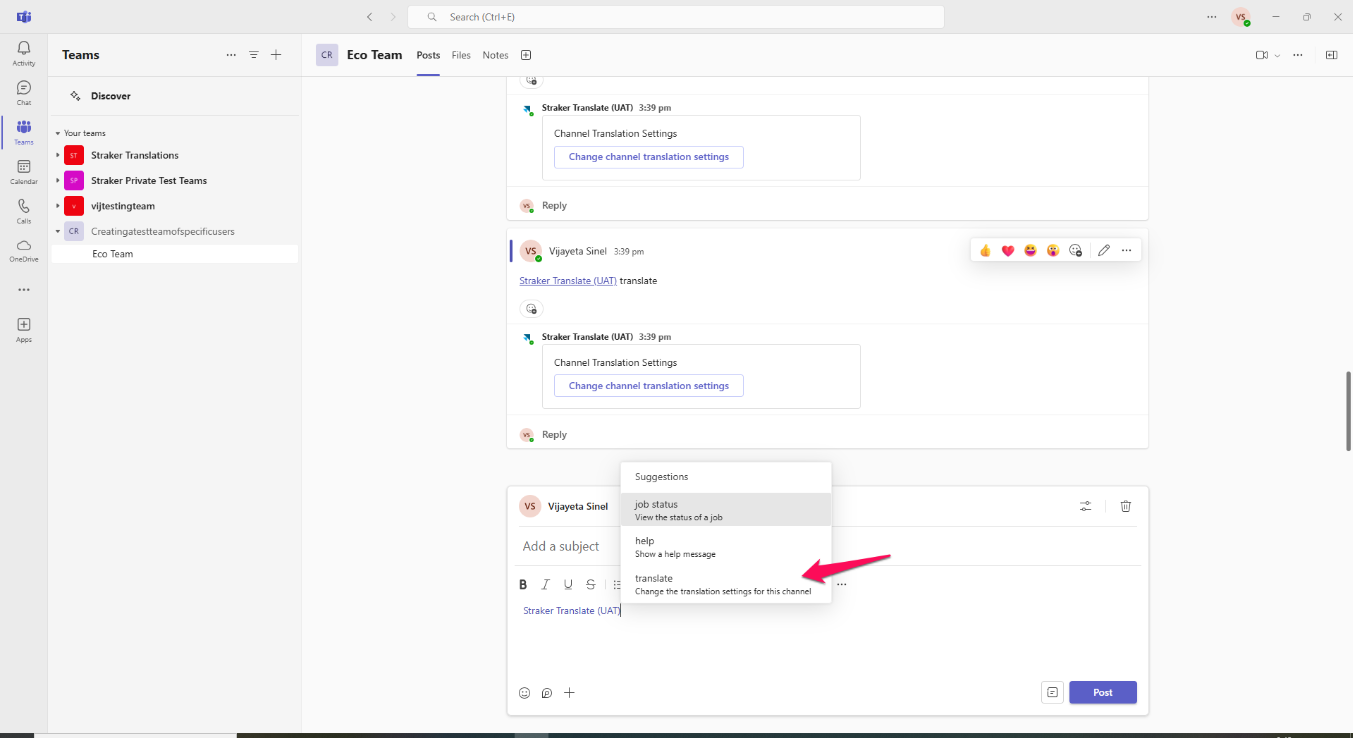
Task: Switch to the Files tab
Action: coord(461,55)
